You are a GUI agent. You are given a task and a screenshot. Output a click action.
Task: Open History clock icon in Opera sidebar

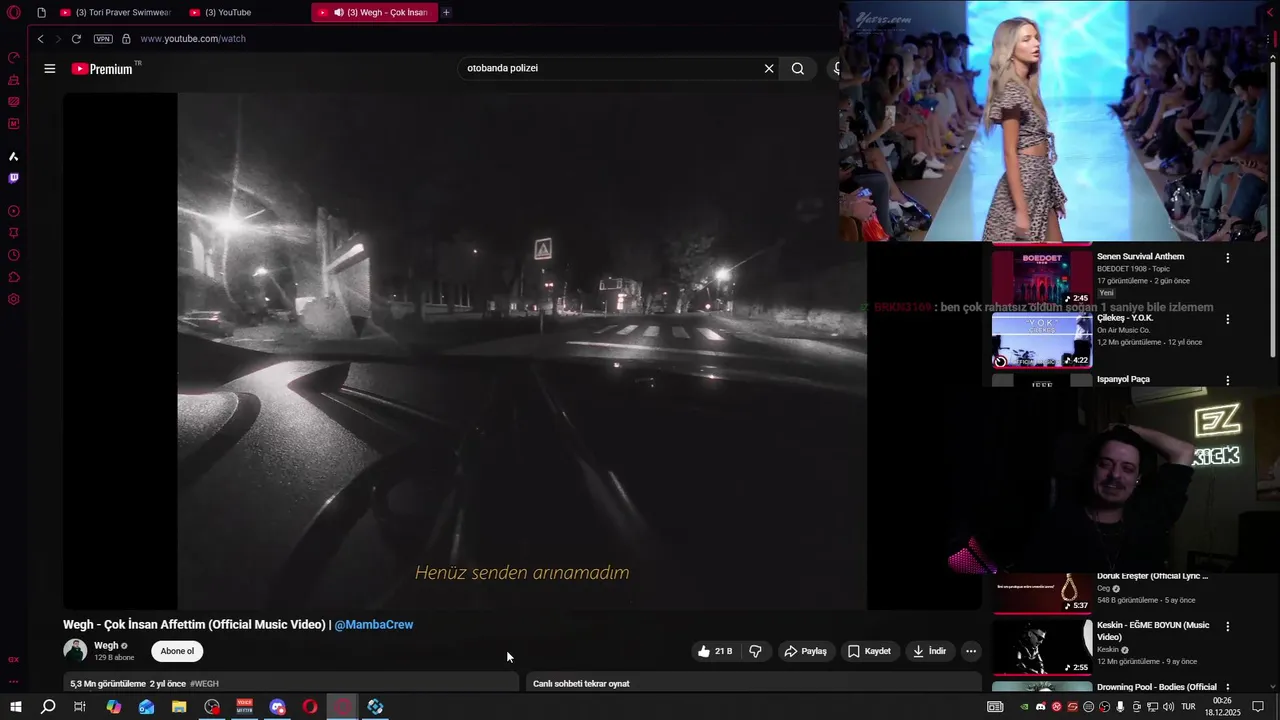click(x=14, y=255)
